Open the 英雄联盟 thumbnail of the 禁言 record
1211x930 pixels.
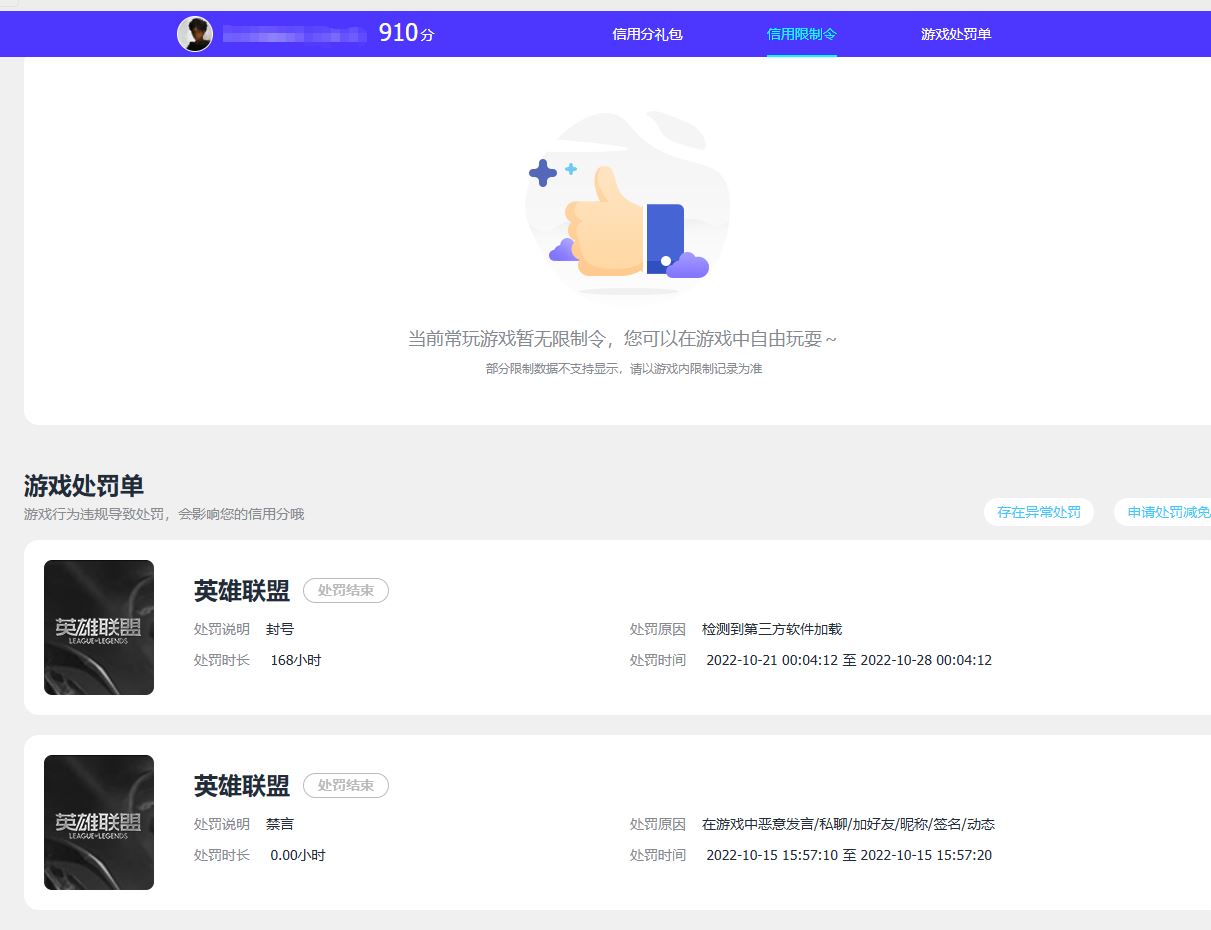(99, 822)
